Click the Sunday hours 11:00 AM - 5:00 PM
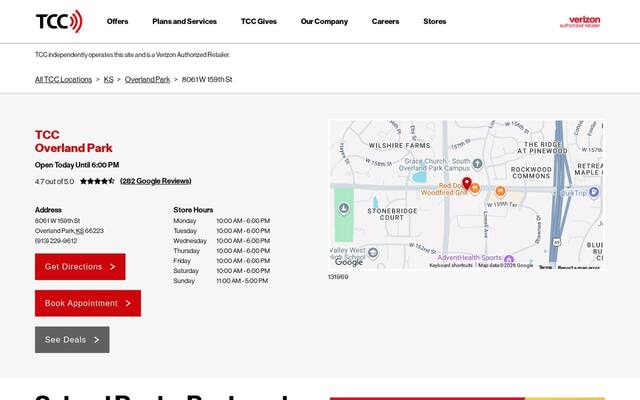This screenshot has height=400, width=640. click(x=242, y=281)
